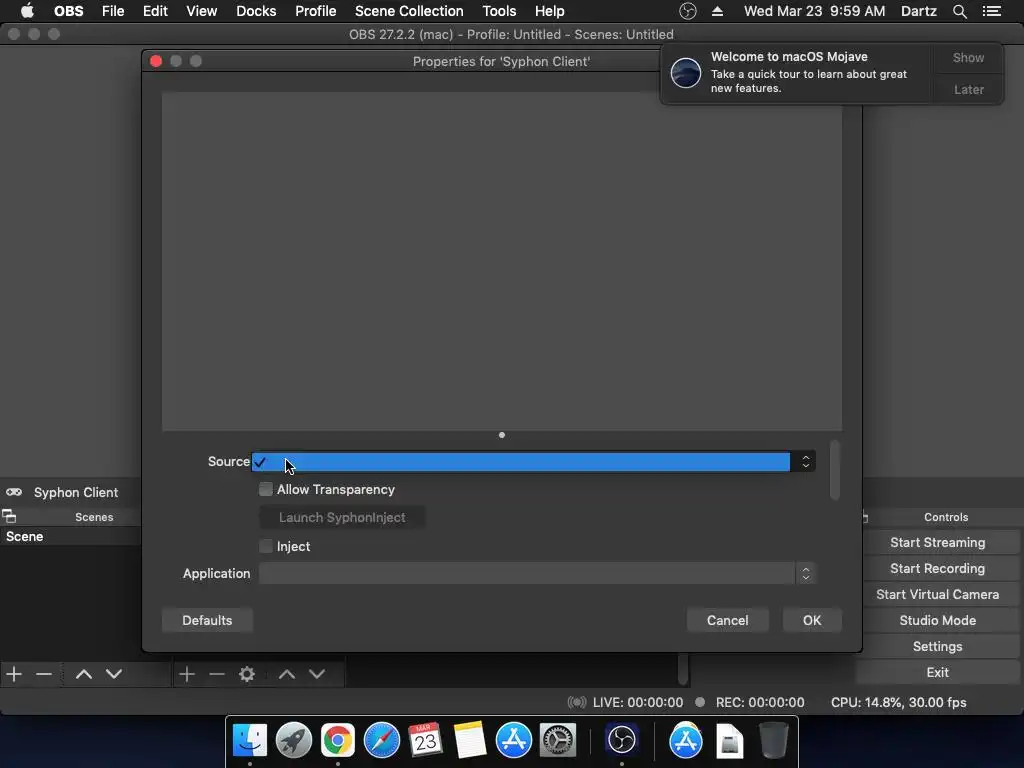The height and width of the screenshot is (768, 1024).
Task: Open the Edit menu
Action: click(155, 11)
